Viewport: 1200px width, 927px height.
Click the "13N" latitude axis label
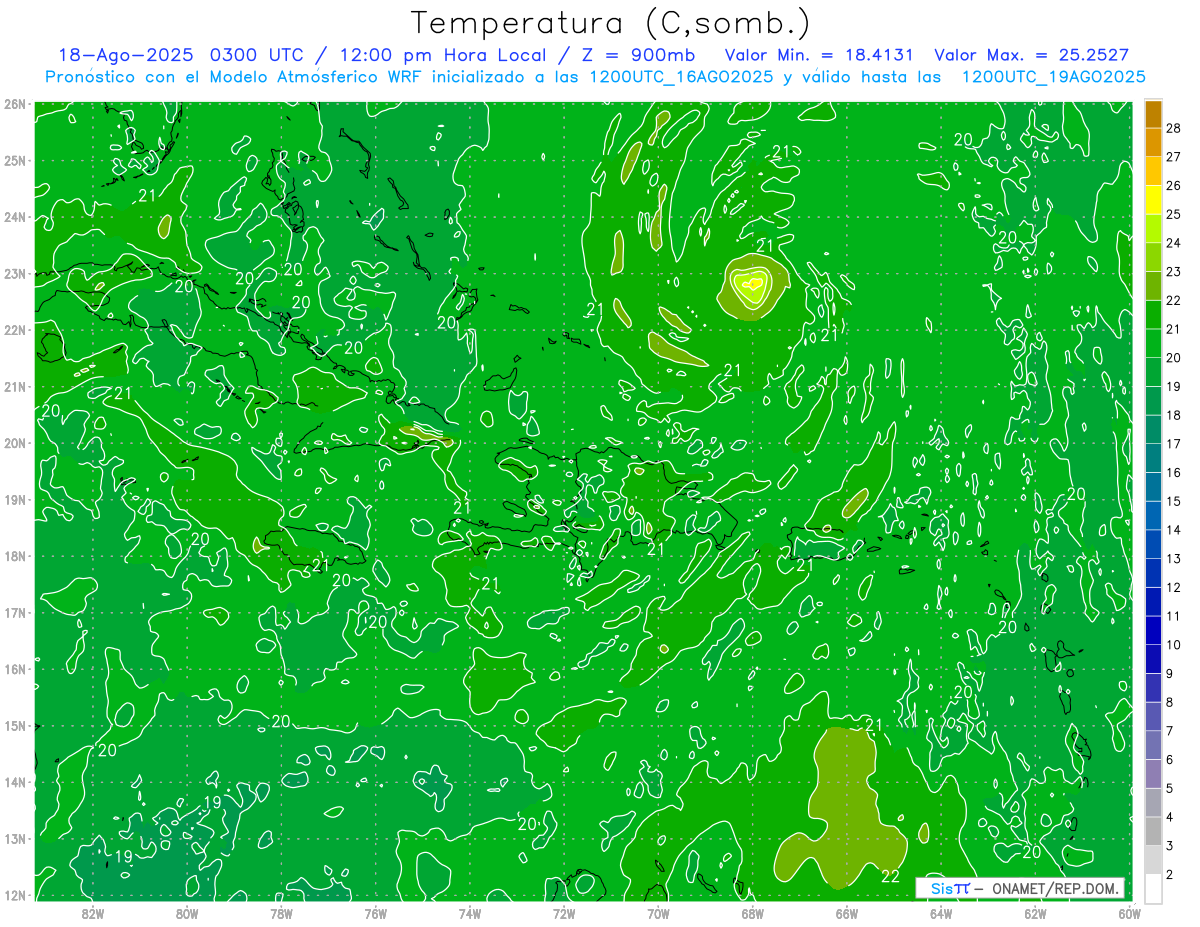pyautogui.click(x=14, y=838)
